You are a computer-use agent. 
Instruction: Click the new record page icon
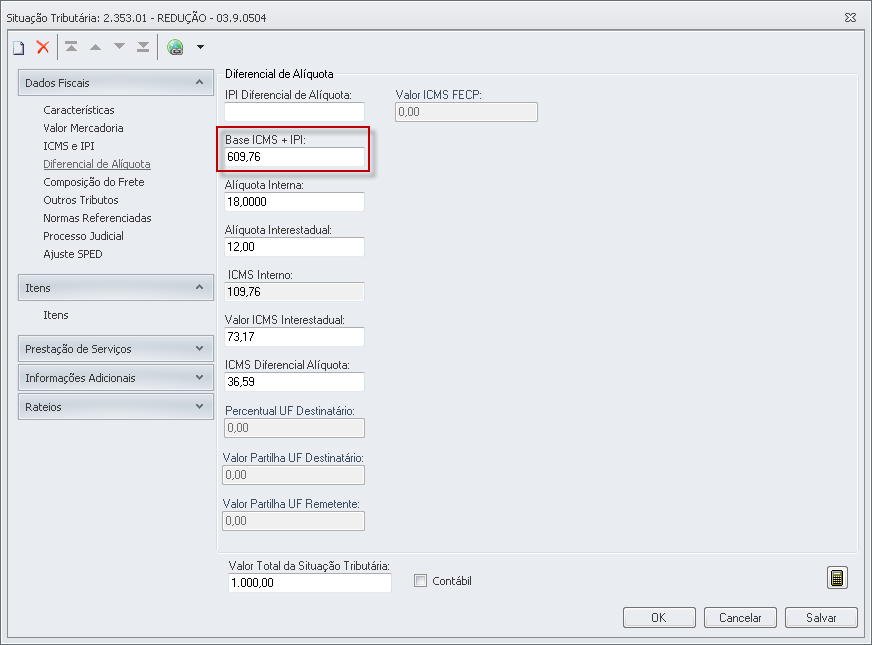click(x=19, y=48)
